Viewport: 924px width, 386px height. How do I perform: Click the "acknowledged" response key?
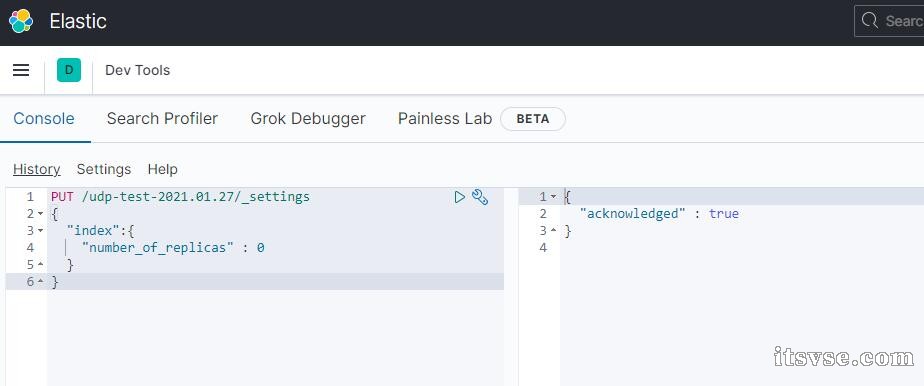coord(633,214)
